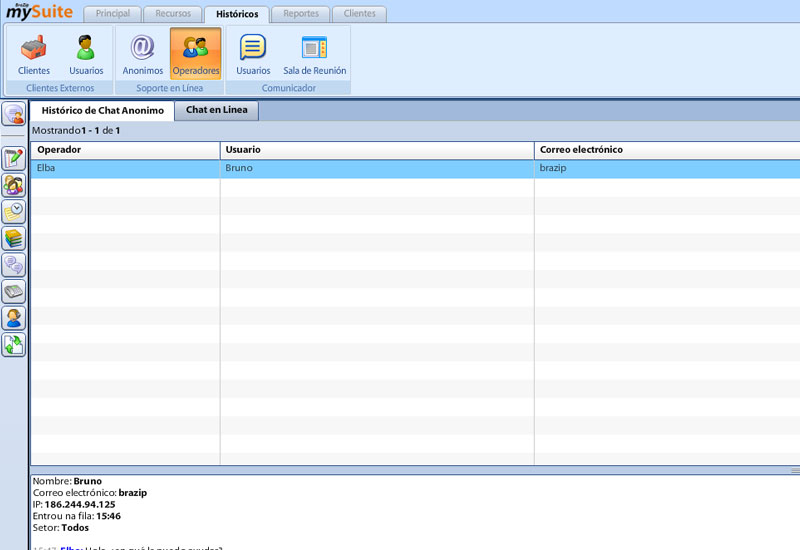This screenshot has height=550, width=800.
Task: Open the Reportes tab
Action: (301, 14)
